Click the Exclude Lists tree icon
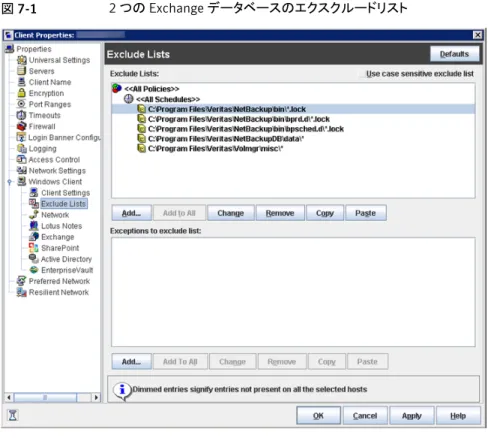Viewport: 488px width, 438px height. 34,203
